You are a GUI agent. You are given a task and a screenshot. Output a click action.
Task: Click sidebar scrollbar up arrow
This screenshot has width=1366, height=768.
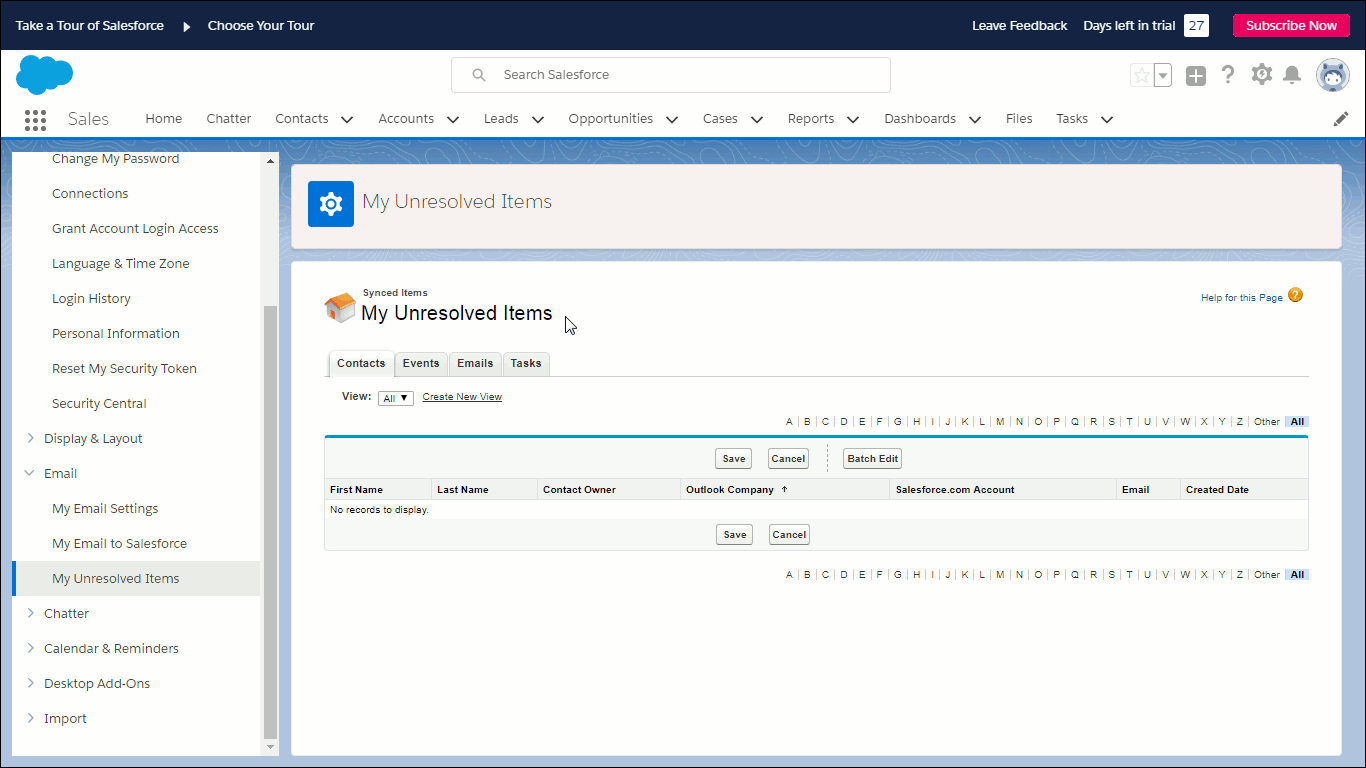pos(269,160)
